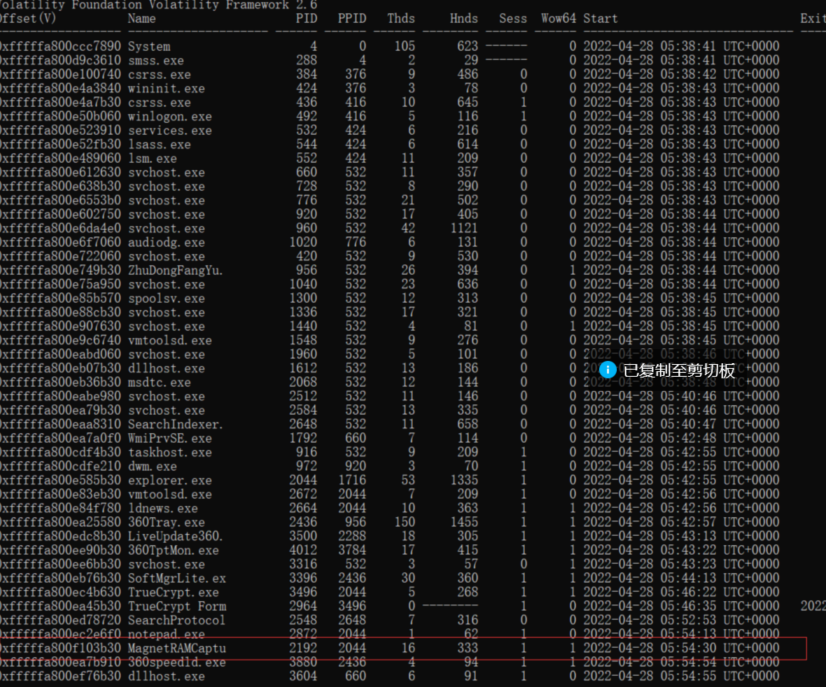Screen dimensions: 826x687
Task: Click the 'smss.exe' process name
Action: pos(156,61)
